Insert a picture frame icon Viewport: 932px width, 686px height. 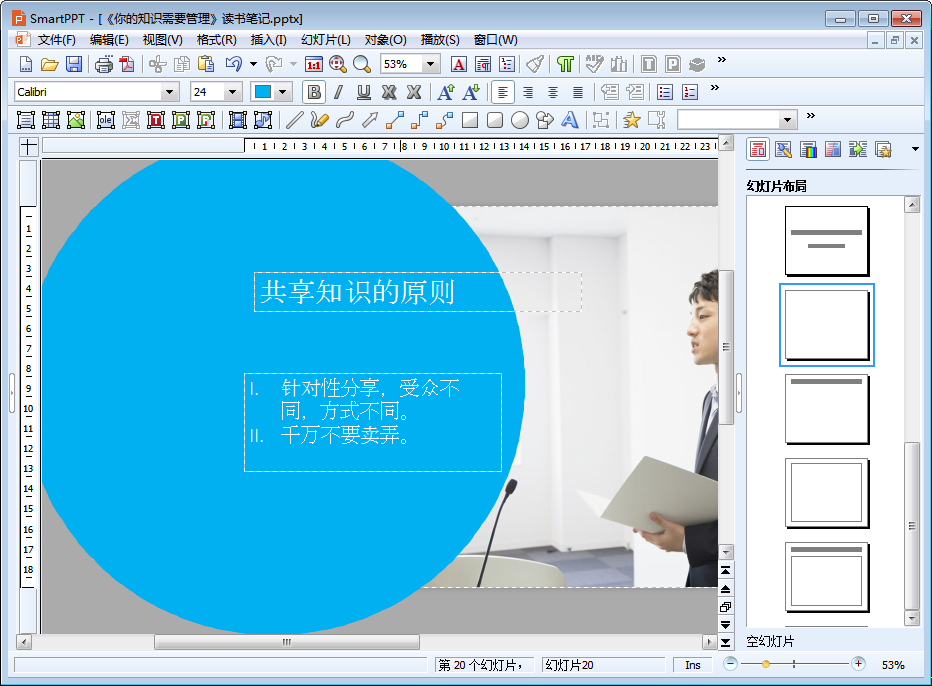(75, 120)
